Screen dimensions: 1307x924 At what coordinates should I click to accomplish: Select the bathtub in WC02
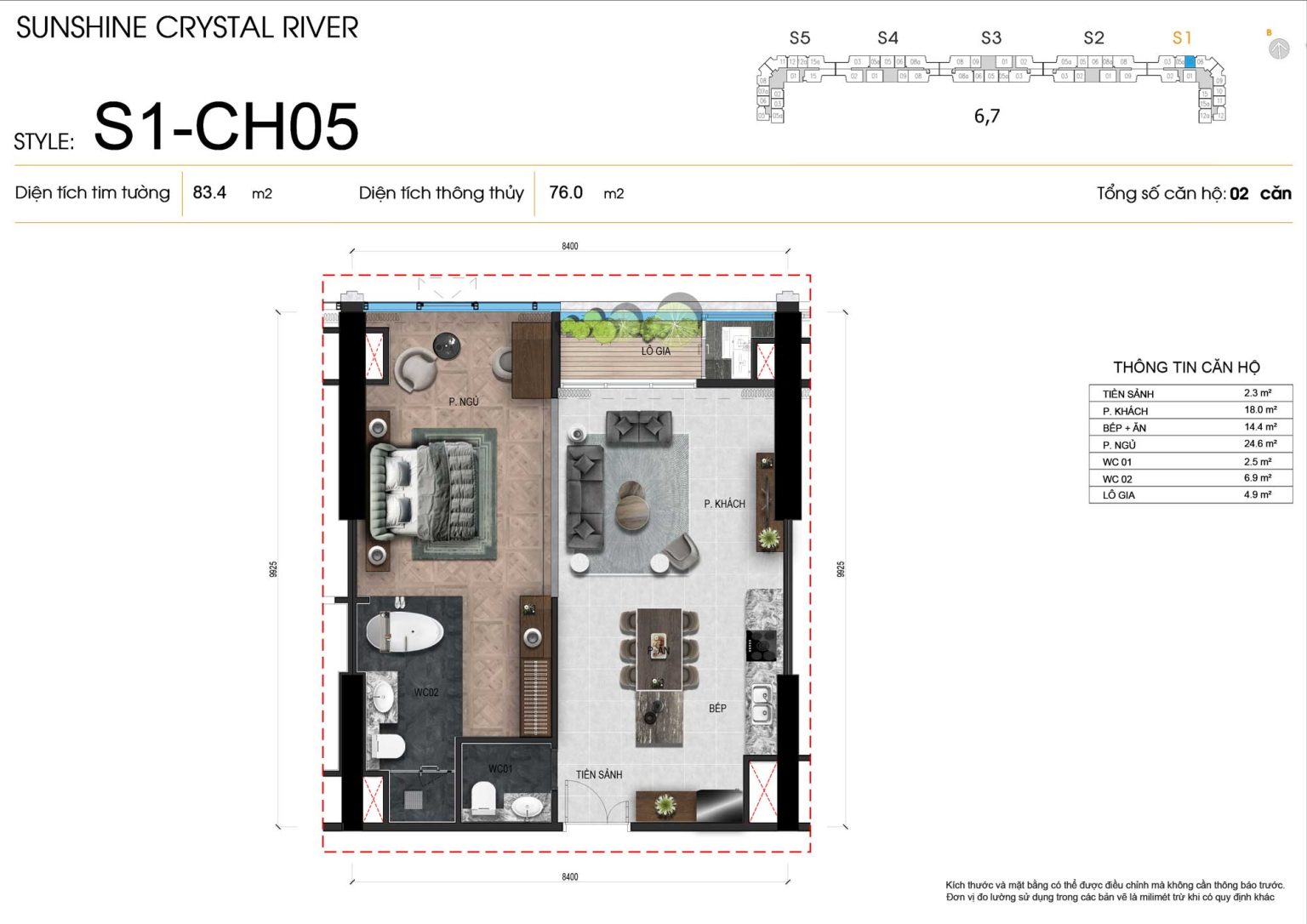click(x=404, y=633)
